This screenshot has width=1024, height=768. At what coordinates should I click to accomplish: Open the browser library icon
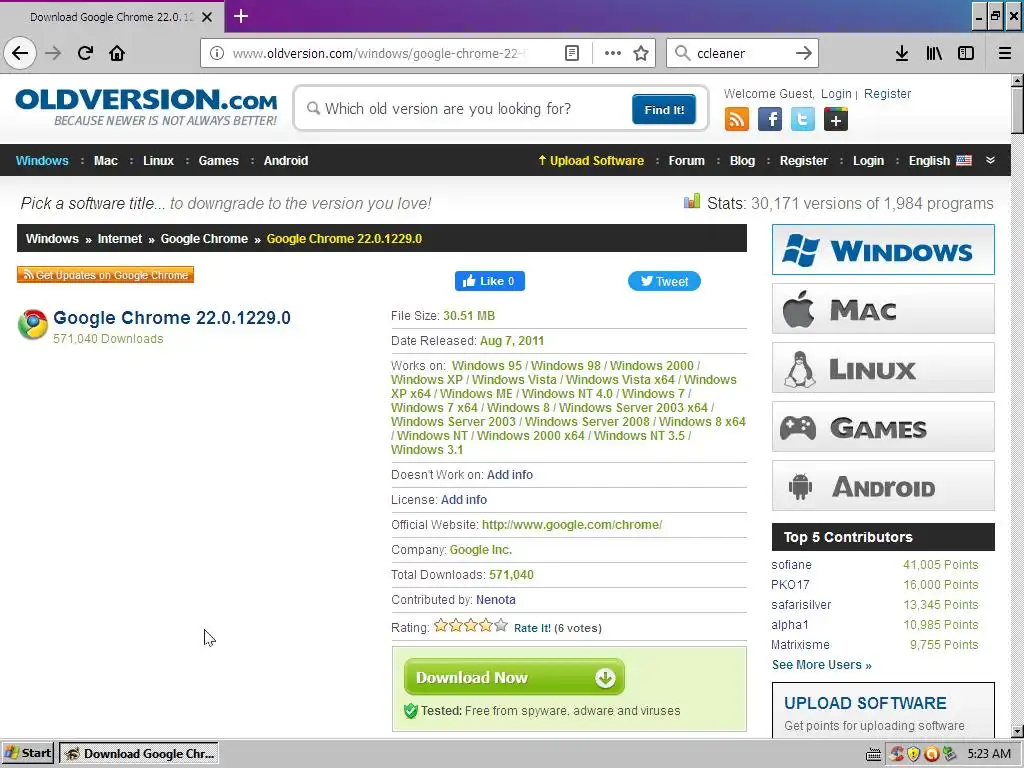coord(934,53)
